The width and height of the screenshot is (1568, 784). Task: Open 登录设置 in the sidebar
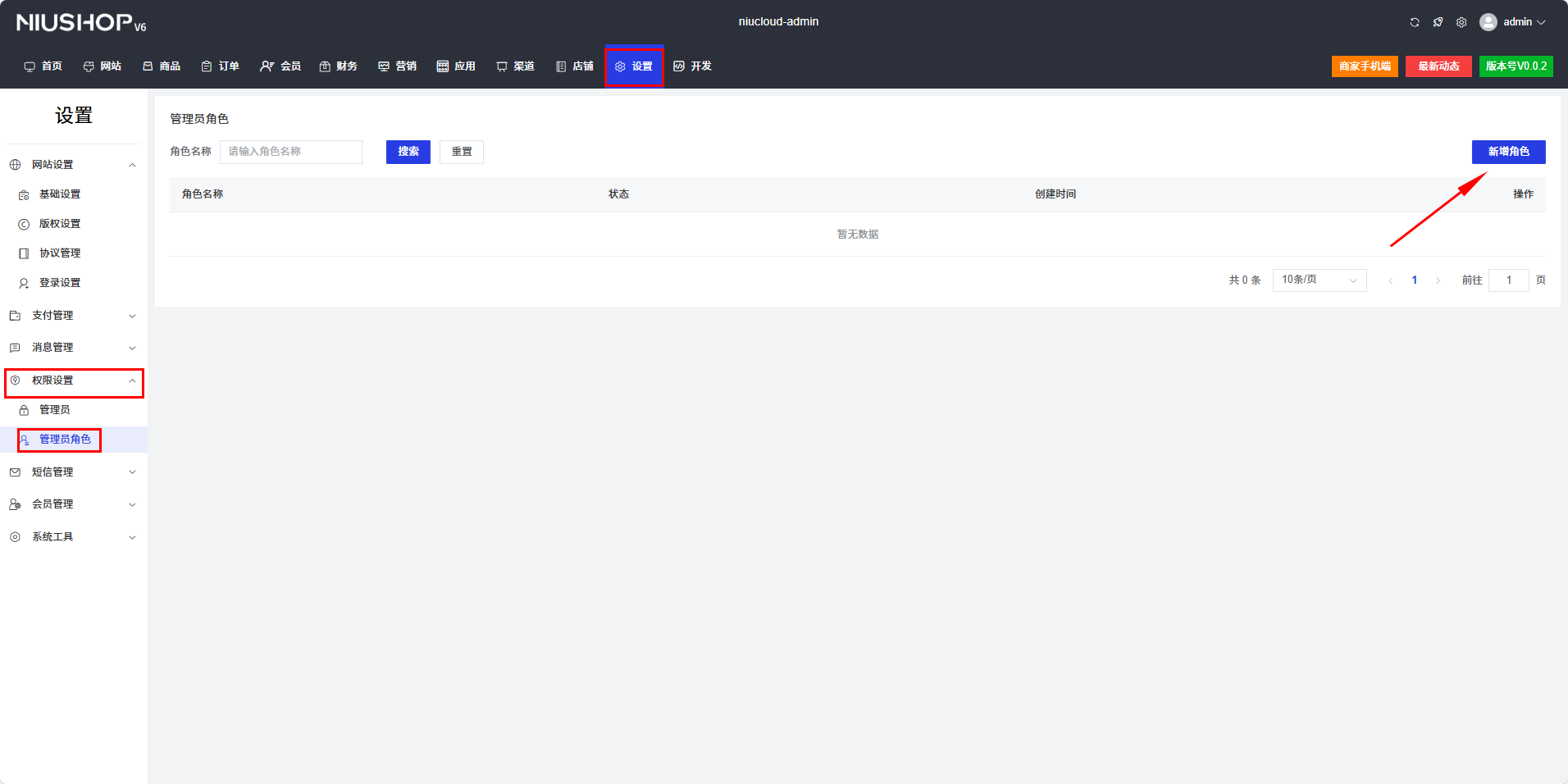[x=59, y=283]
